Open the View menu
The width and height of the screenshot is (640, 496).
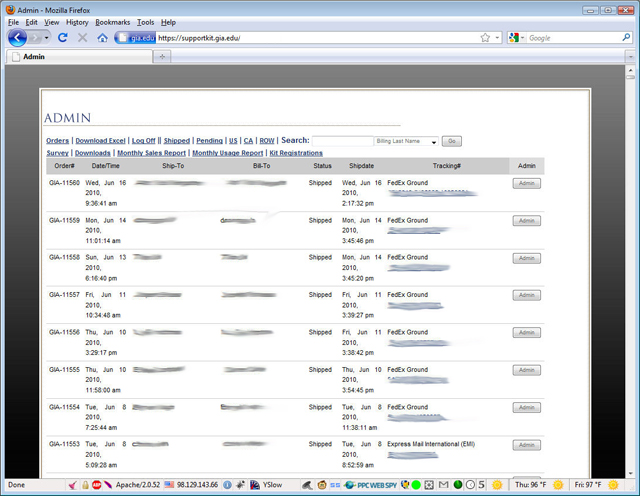coord(51,22)
